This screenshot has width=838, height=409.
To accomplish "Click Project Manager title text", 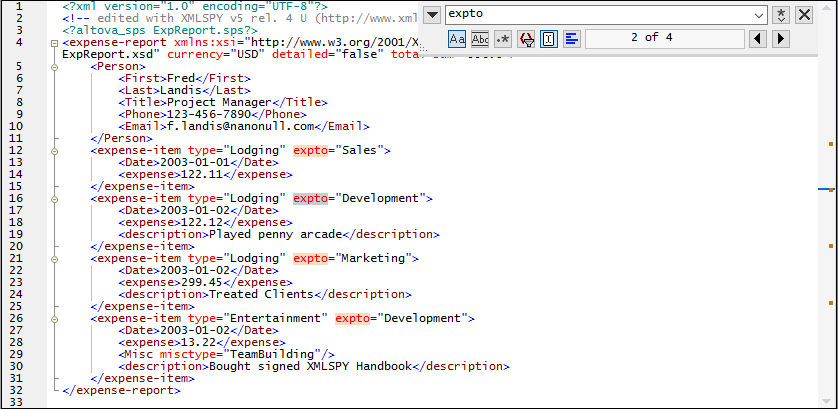I will (220, 103).
